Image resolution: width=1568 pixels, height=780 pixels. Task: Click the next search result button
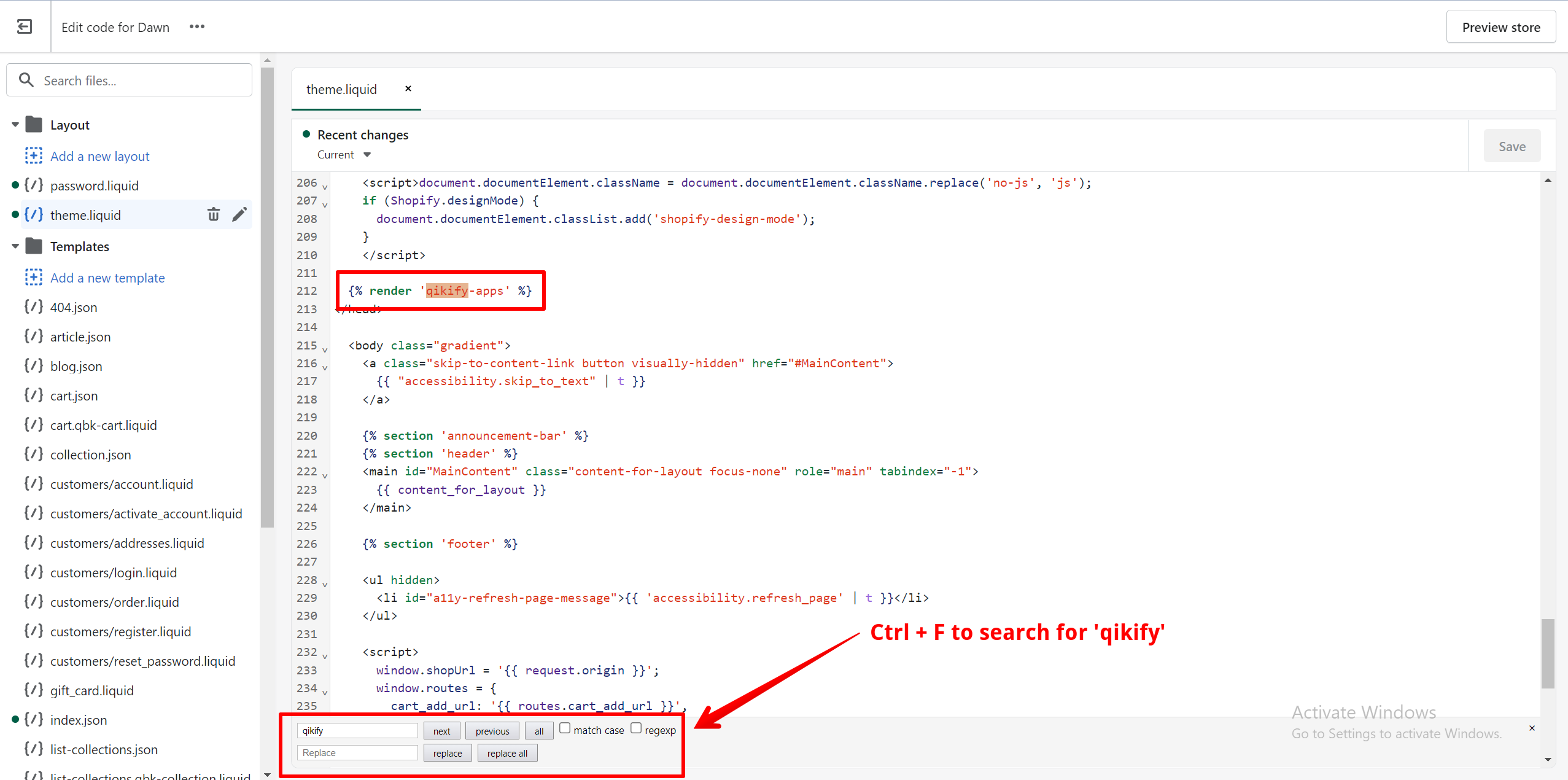coord(441,731)
